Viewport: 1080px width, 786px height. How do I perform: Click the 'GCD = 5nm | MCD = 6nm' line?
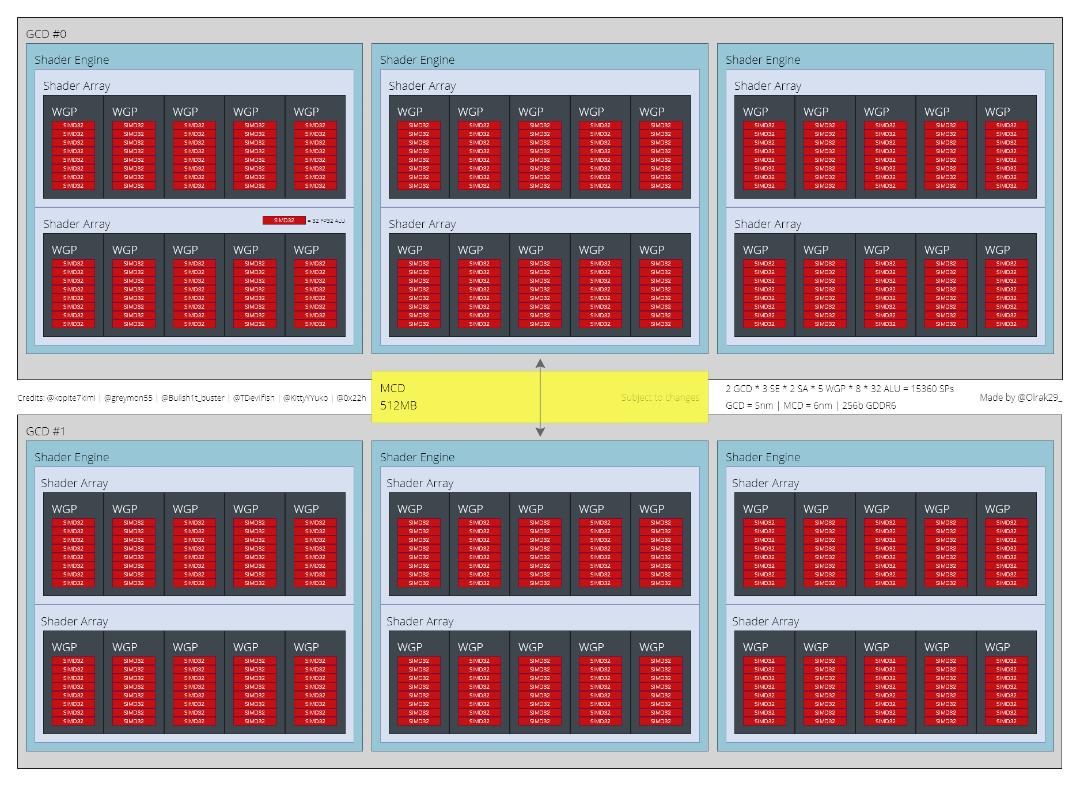pyautogui.click(x=811, y=406)
